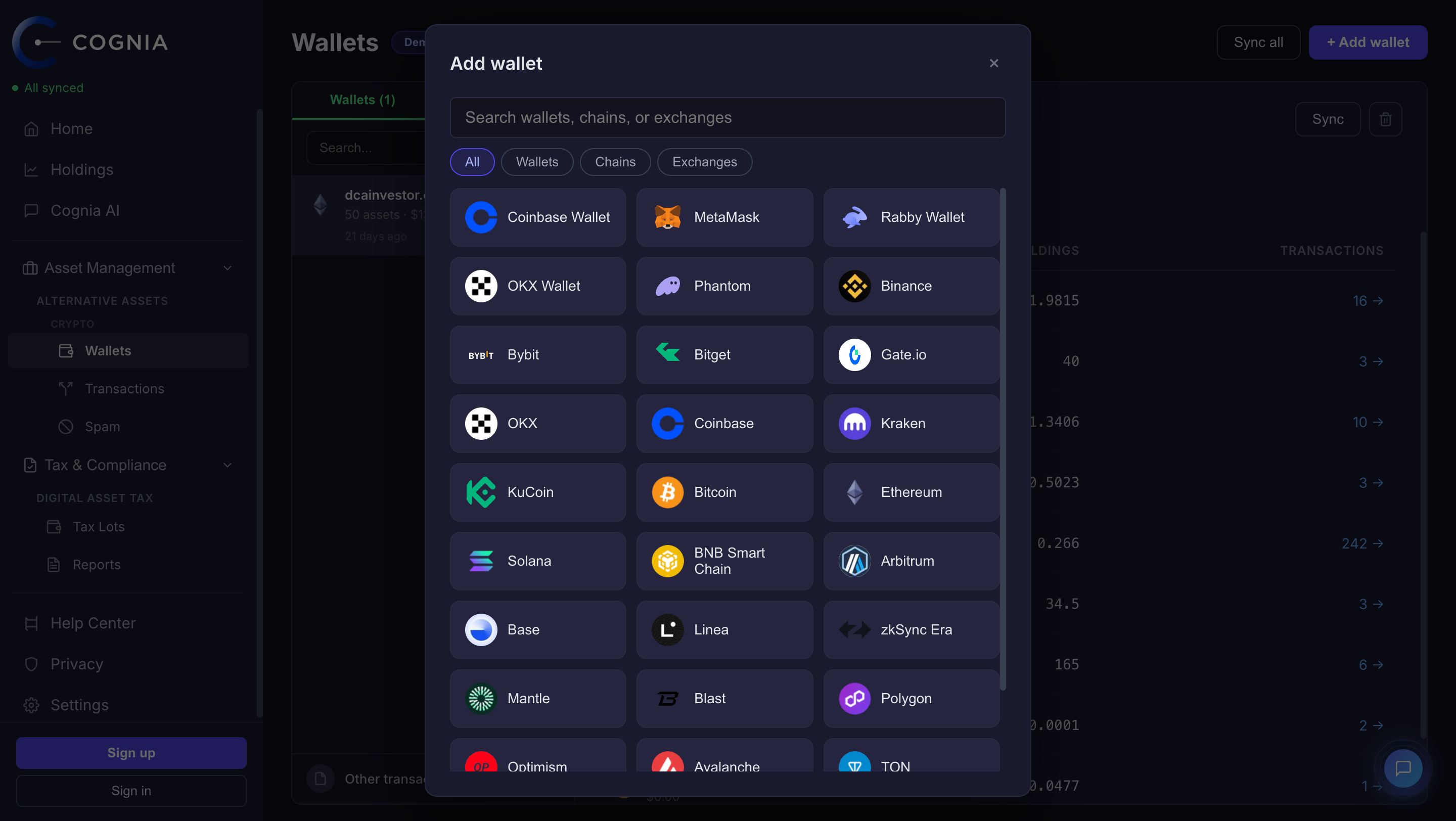
Task: Click the trash delete wallet icon
Action: click(x=1385, y=119)
